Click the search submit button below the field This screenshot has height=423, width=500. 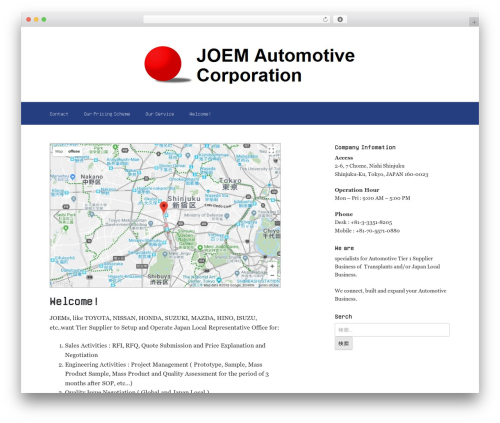(x=344, y=343)
